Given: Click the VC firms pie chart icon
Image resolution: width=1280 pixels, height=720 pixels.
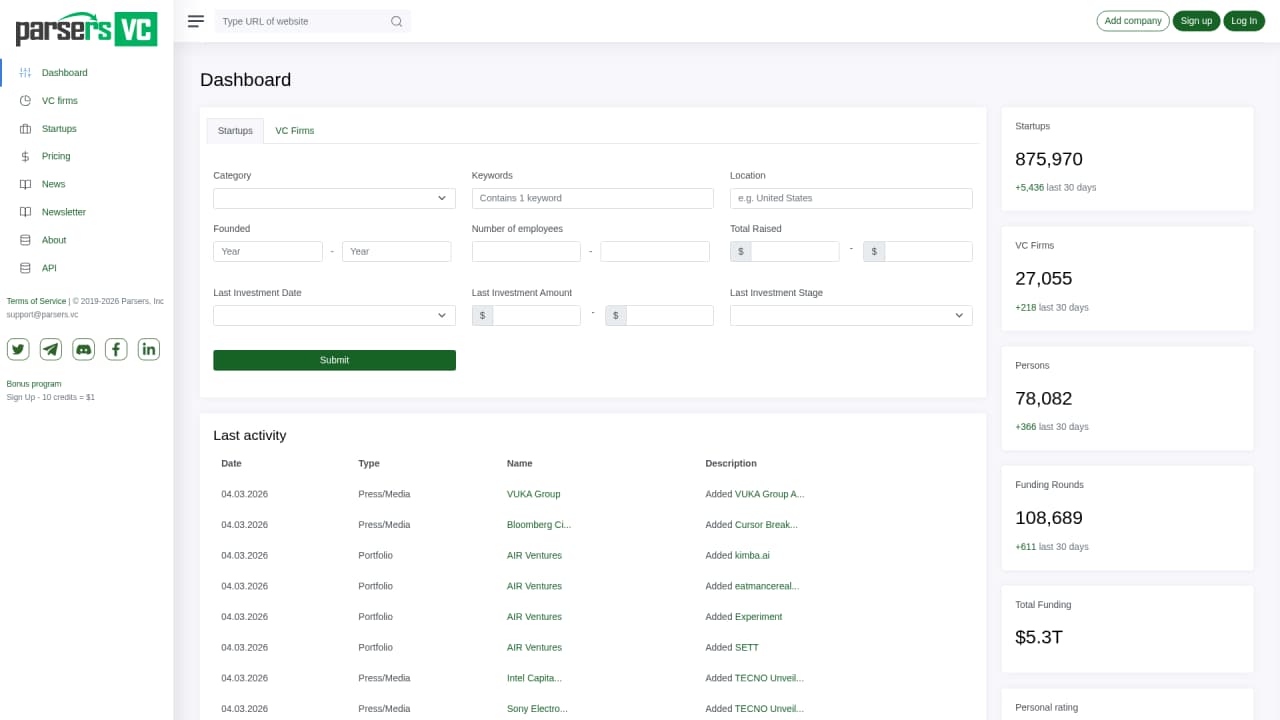Looking at the screenshot, I should 25,101.
